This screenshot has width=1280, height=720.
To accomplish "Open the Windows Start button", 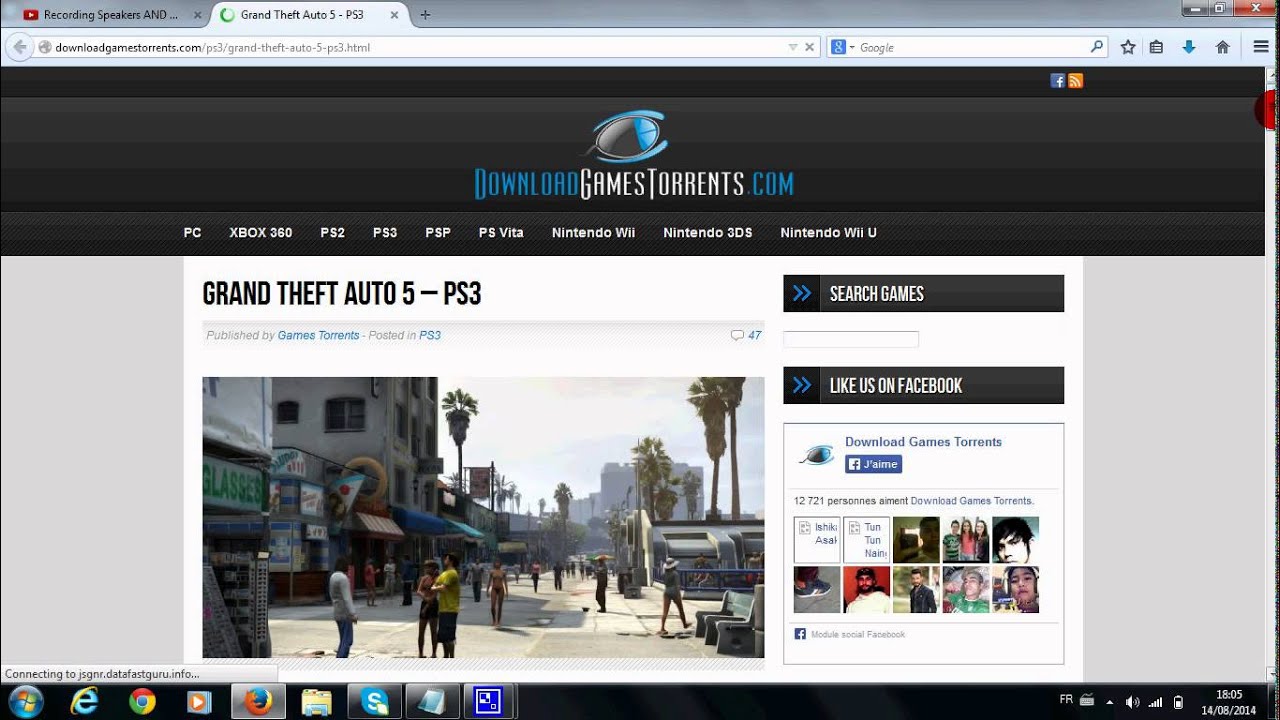I will 25,702.
